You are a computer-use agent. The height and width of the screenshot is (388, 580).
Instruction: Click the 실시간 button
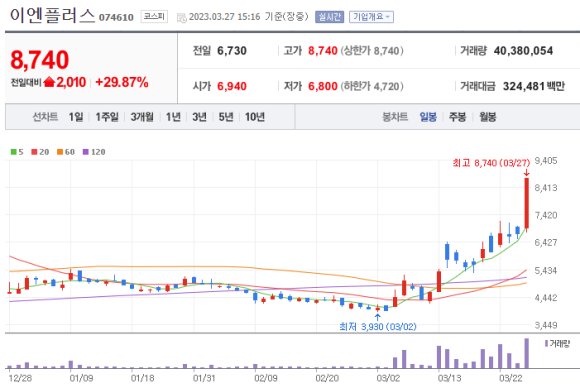[x=329, y=17]
